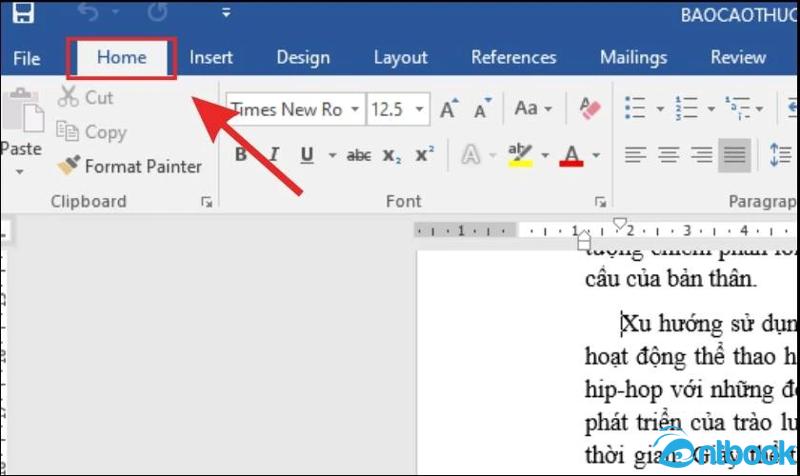Decrease font size with the Shrink Font icon
800x476 pixels.
click(x=482, y=108)
